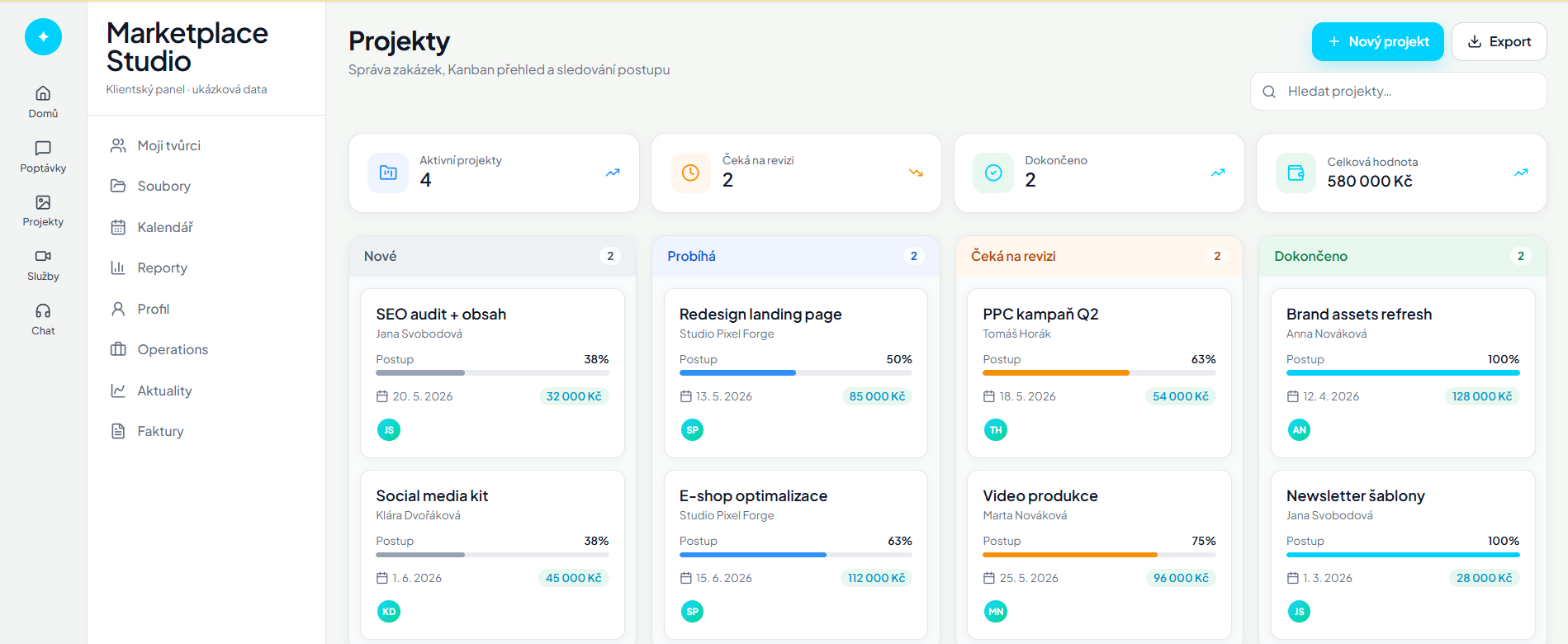Viewport: 1568px width, 644px height.
Task: Go to Kalendář in sidebar
Action: pyautogui.click(x=206, y=227)
